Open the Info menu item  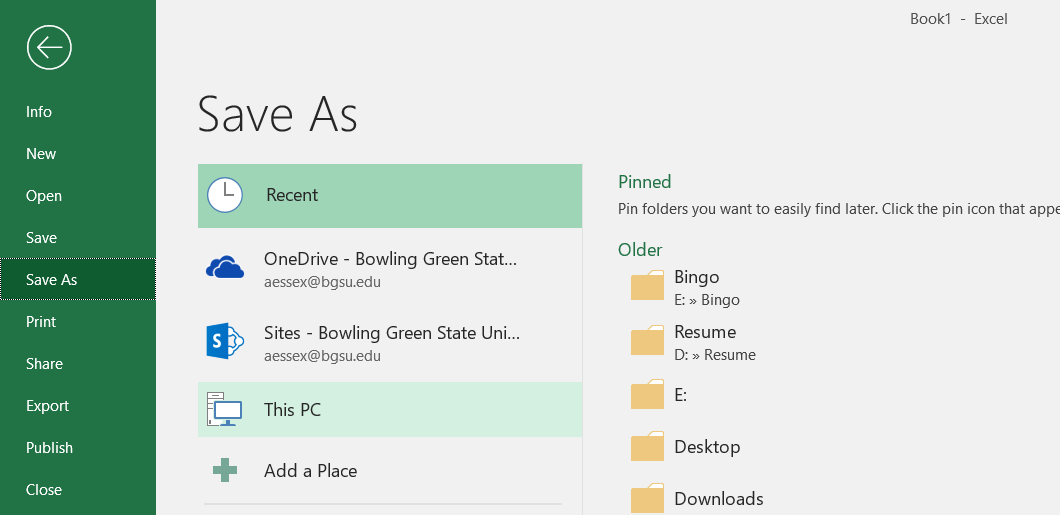pyautogui.click(x=39, y=112)
